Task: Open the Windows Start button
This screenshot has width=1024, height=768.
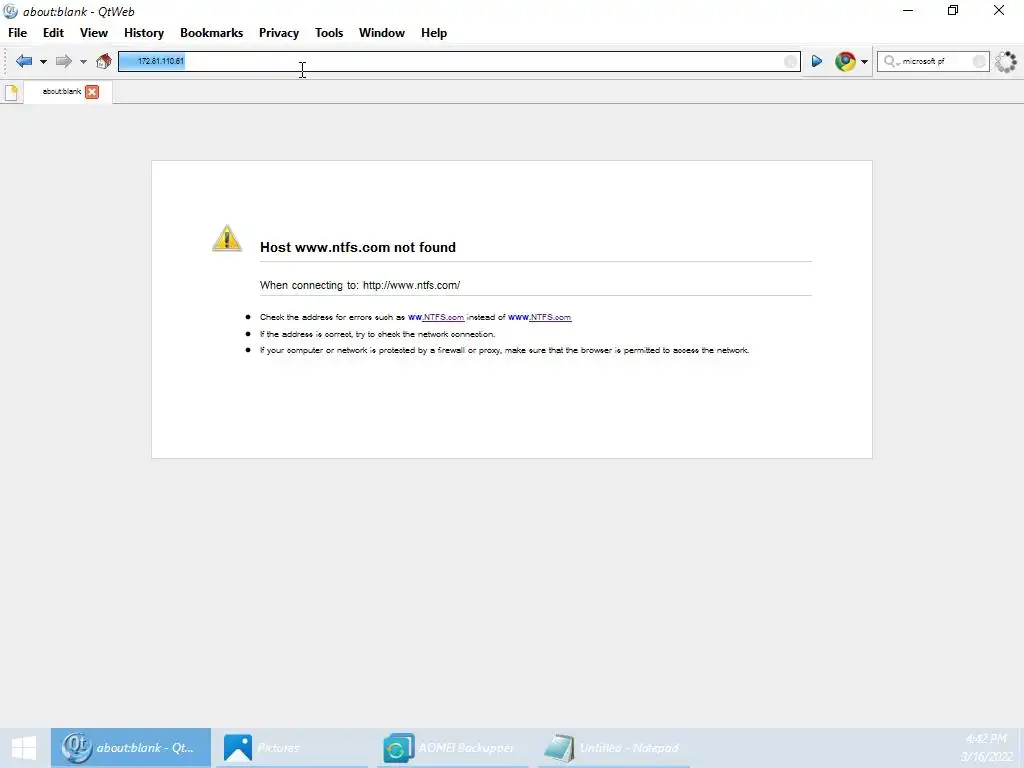Action: (x=24, y=748)
